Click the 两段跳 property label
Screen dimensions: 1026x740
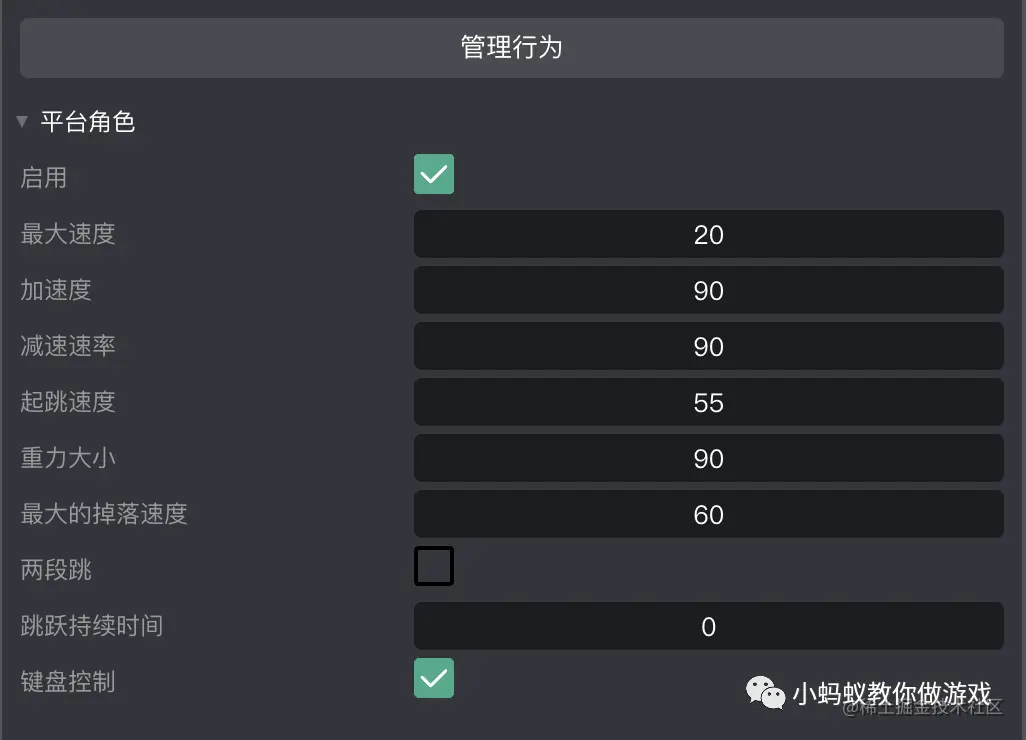coord(55,569)
